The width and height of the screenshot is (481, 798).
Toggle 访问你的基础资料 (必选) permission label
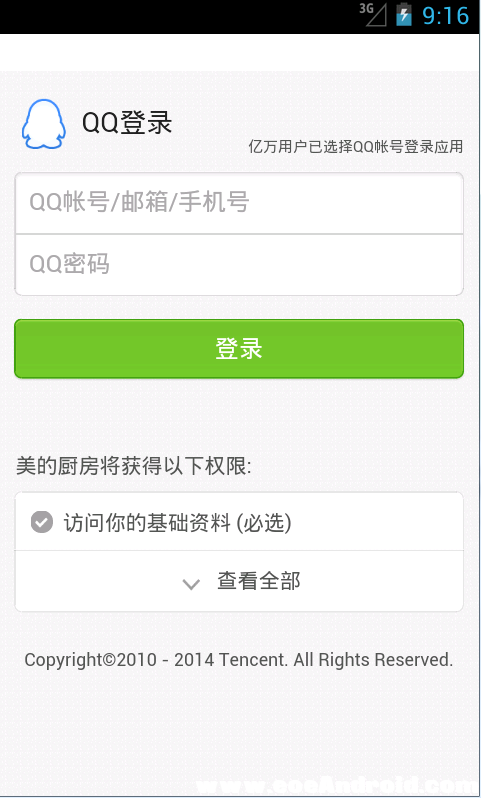(x=178, y=523)
